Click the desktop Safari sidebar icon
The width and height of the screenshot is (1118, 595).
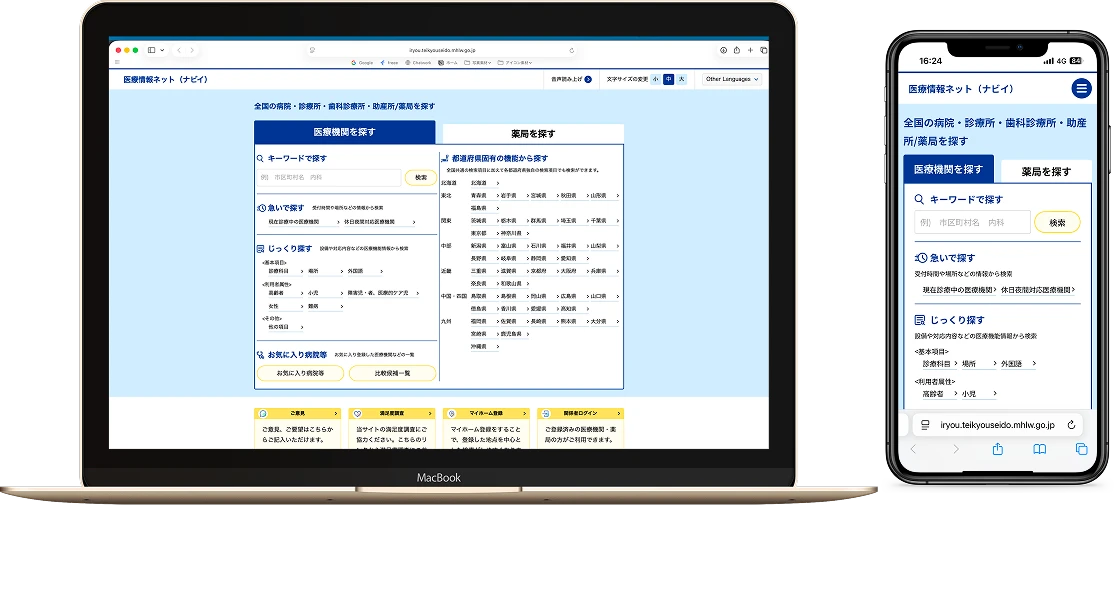153,50
